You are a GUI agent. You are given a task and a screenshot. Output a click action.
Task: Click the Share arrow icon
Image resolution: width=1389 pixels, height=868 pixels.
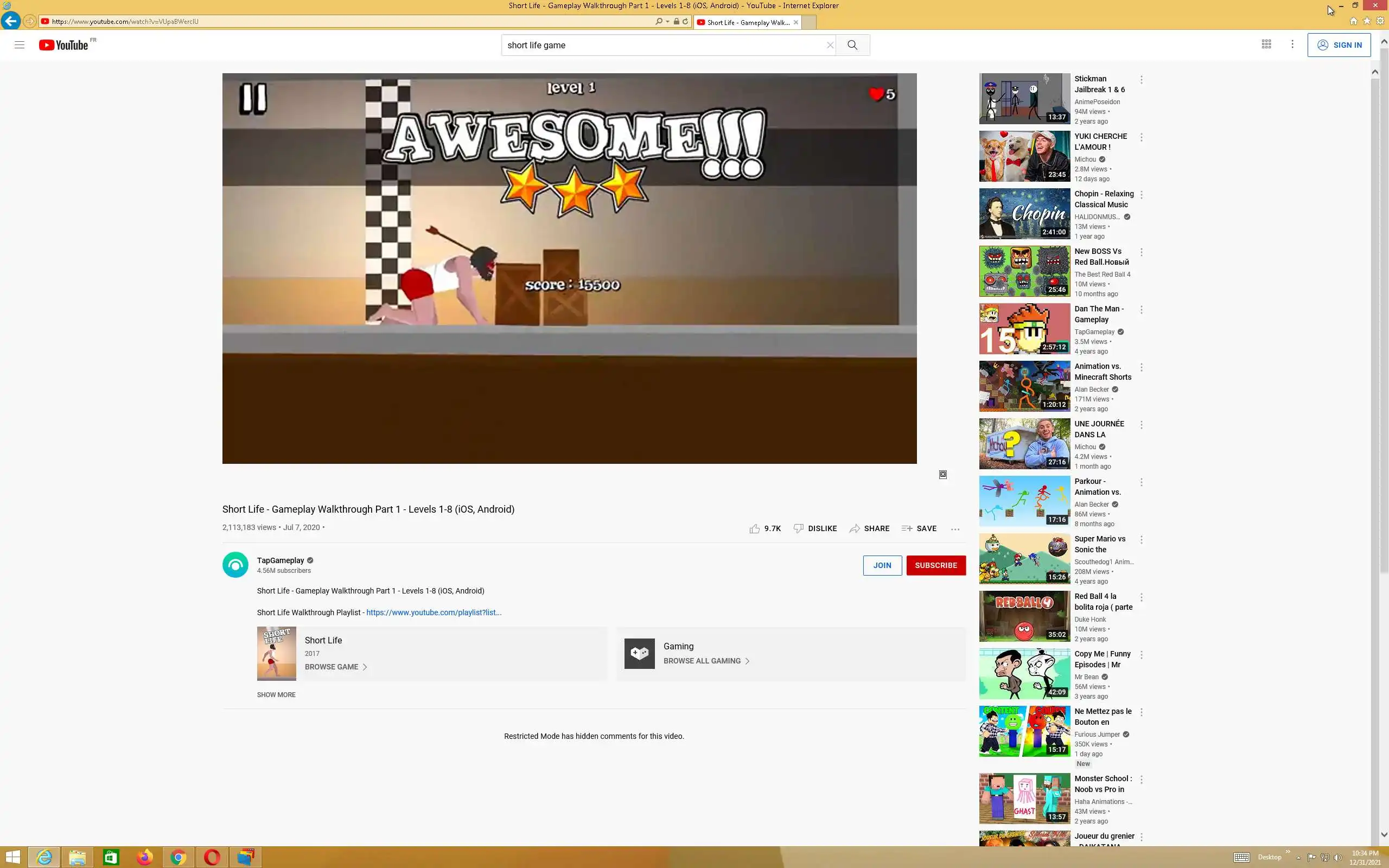(855, 528)
